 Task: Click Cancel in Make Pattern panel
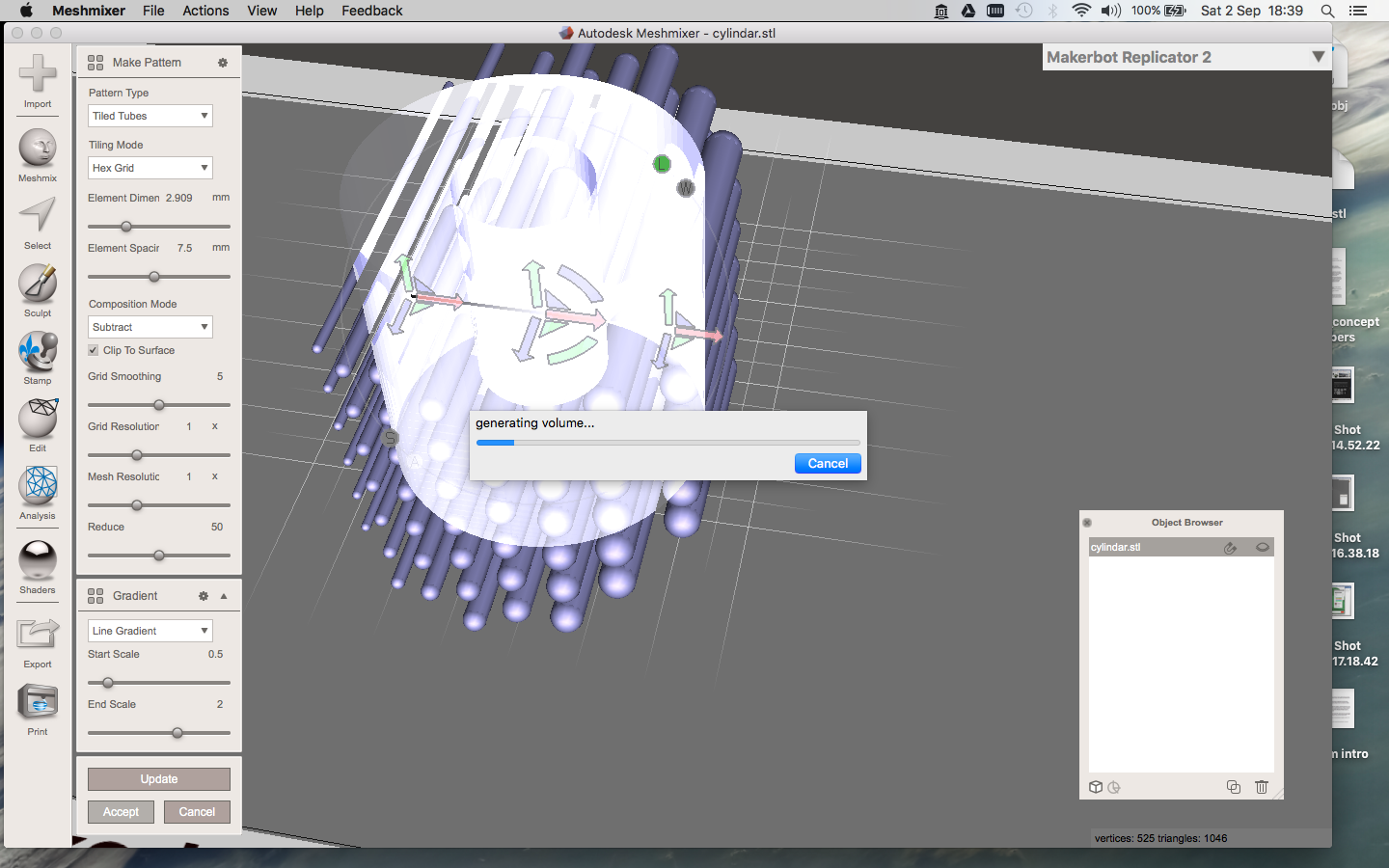tap(197, 812)
